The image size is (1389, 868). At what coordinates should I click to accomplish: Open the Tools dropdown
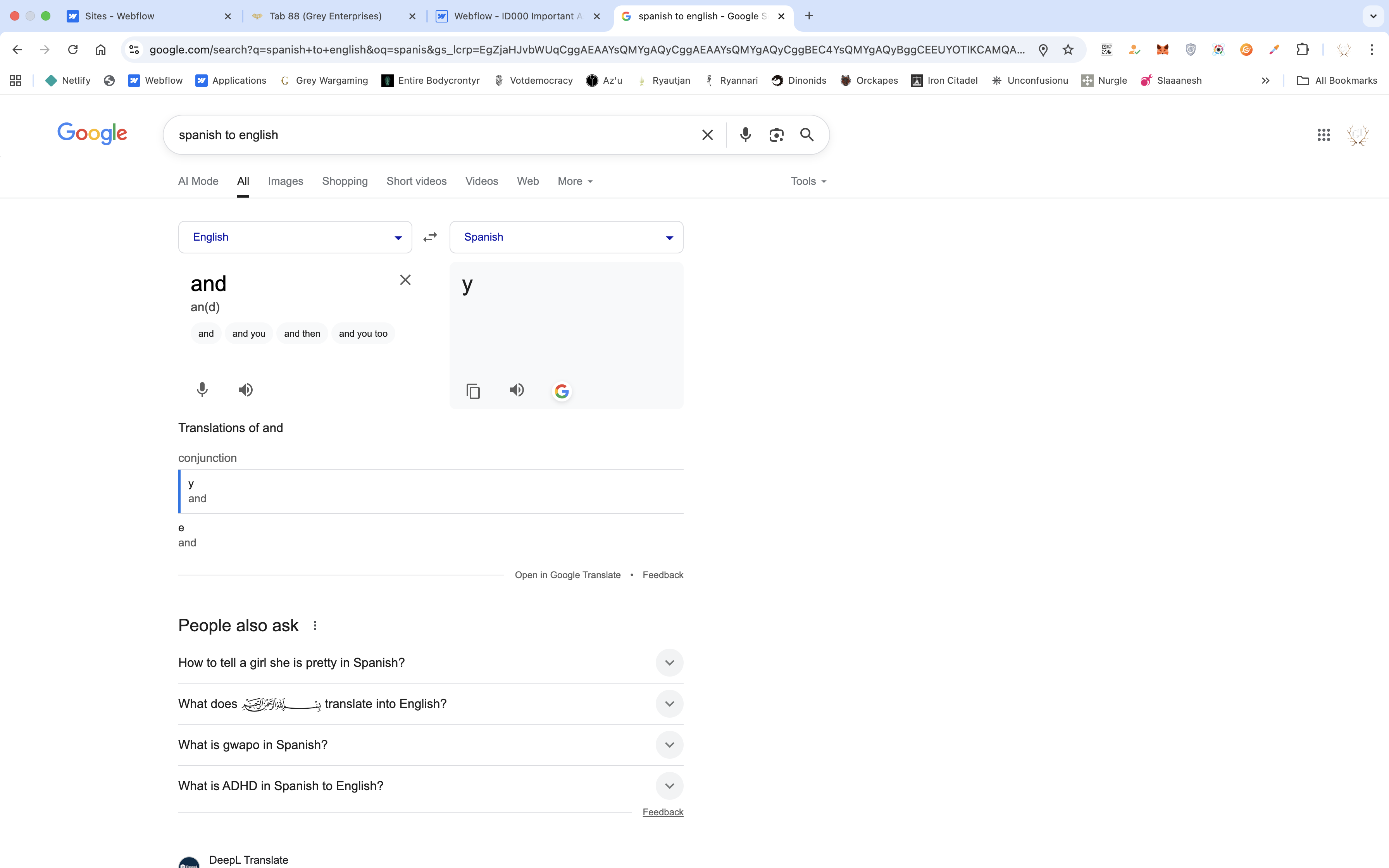coord(808,181)
